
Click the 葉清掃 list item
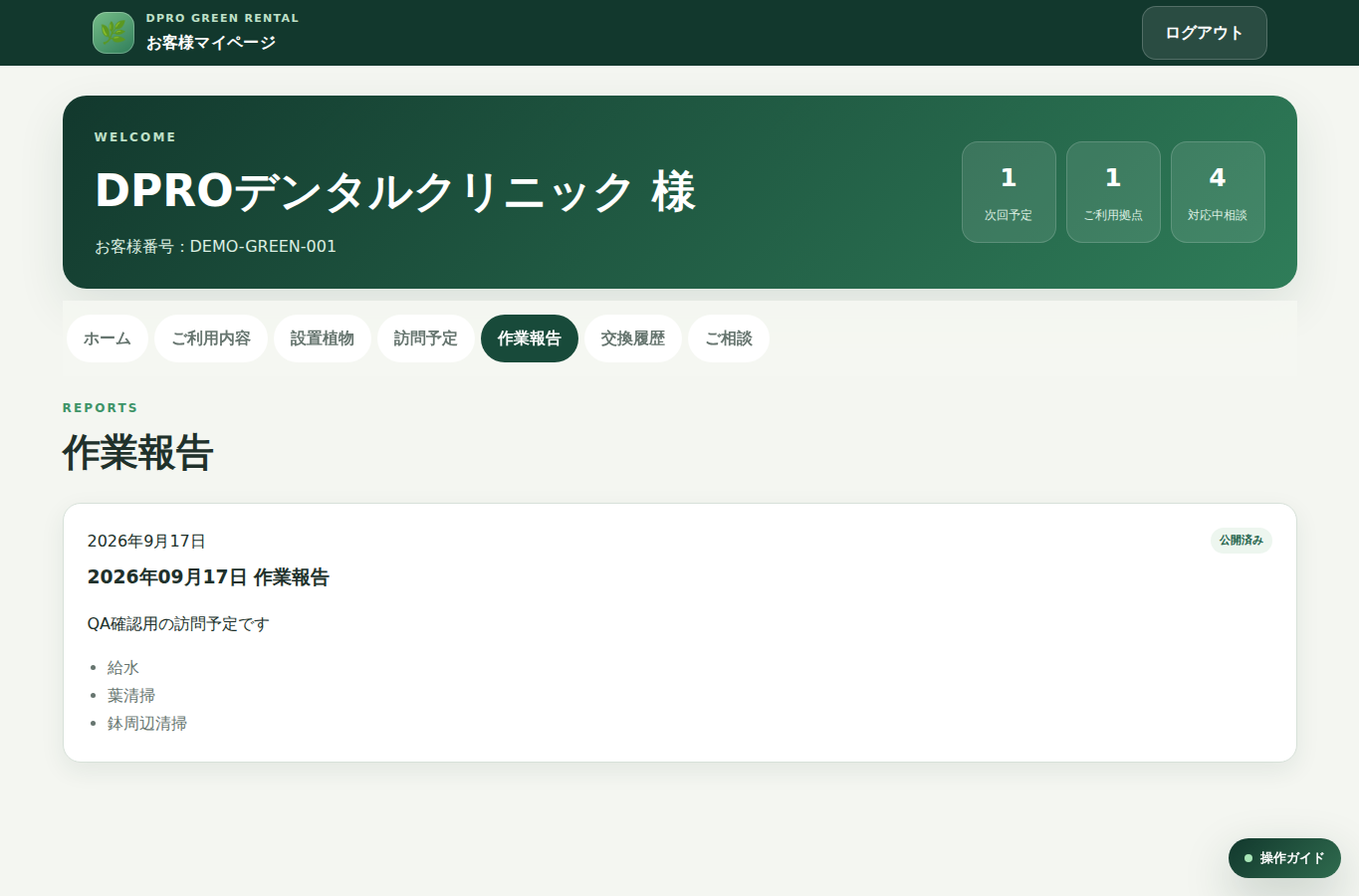[x=131, y=696]
